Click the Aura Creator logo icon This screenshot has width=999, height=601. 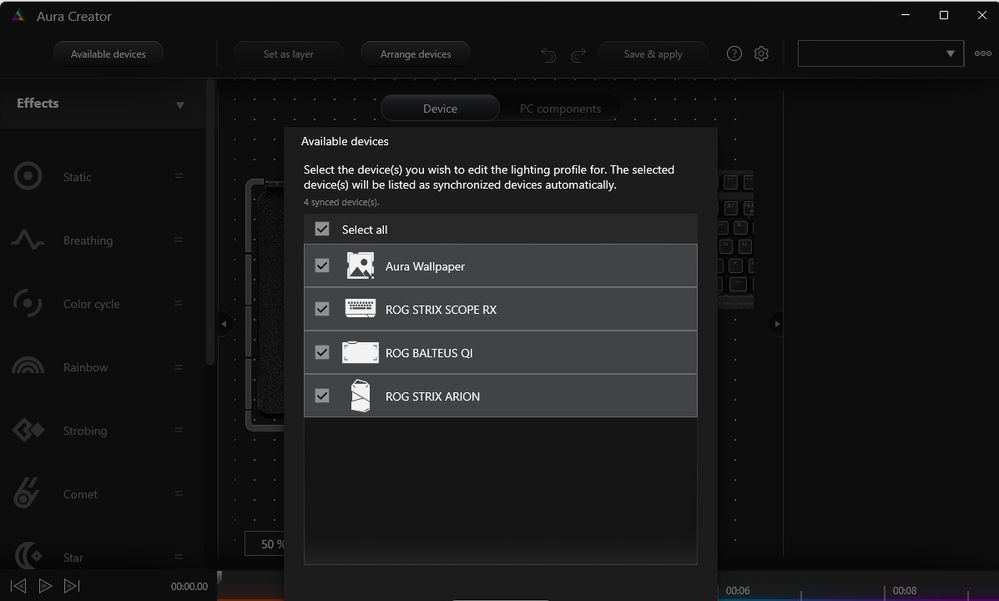point(18,16)
